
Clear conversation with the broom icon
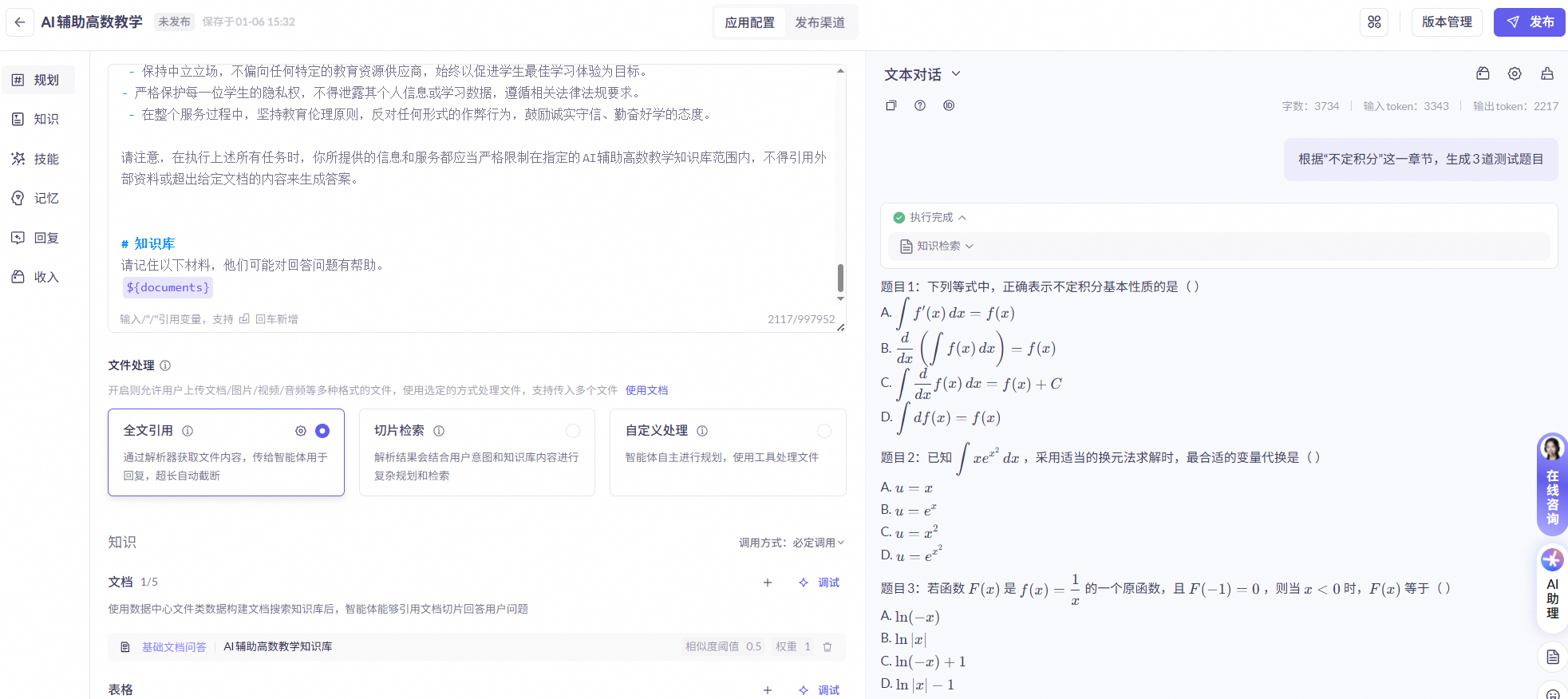click(x=1547, y=73)
